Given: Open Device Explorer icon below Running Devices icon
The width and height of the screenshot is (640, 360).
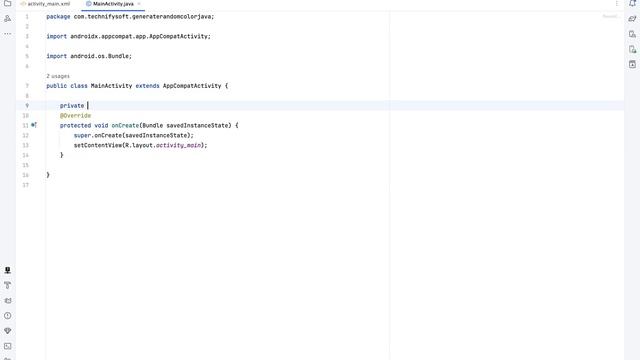Looking at the screenshot, I should pyautogui.click(x=632, y=64).
